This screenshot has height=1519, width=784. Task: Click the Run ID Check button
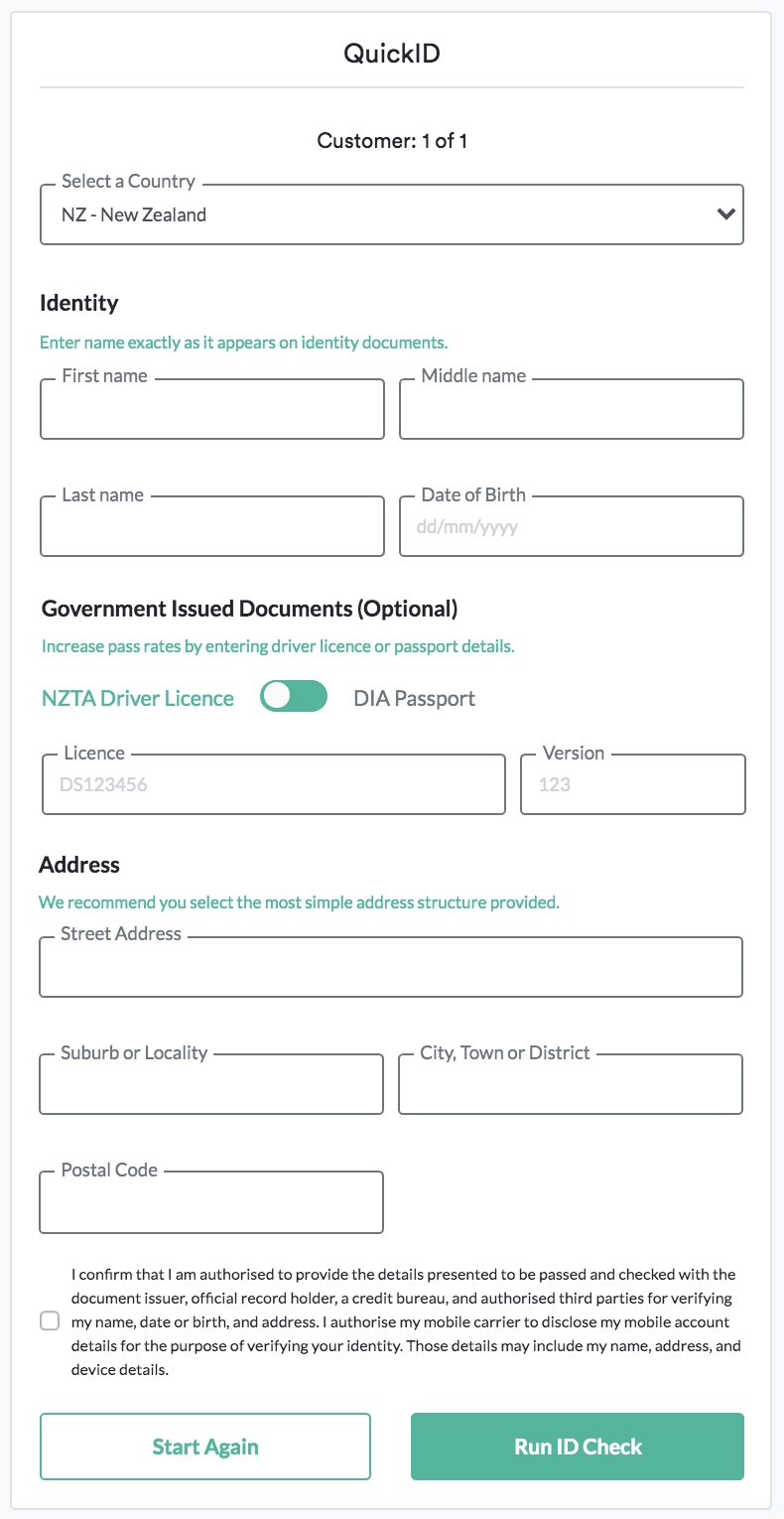577,1447
